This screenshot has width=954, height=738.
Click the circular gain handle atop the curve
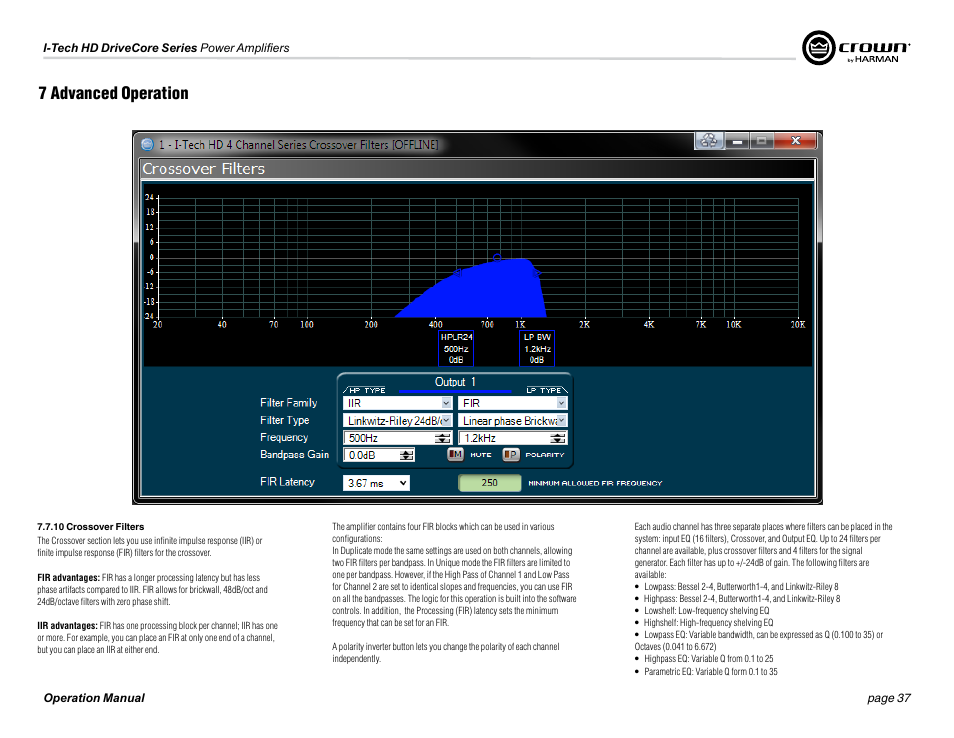click(x=497, y=258)
